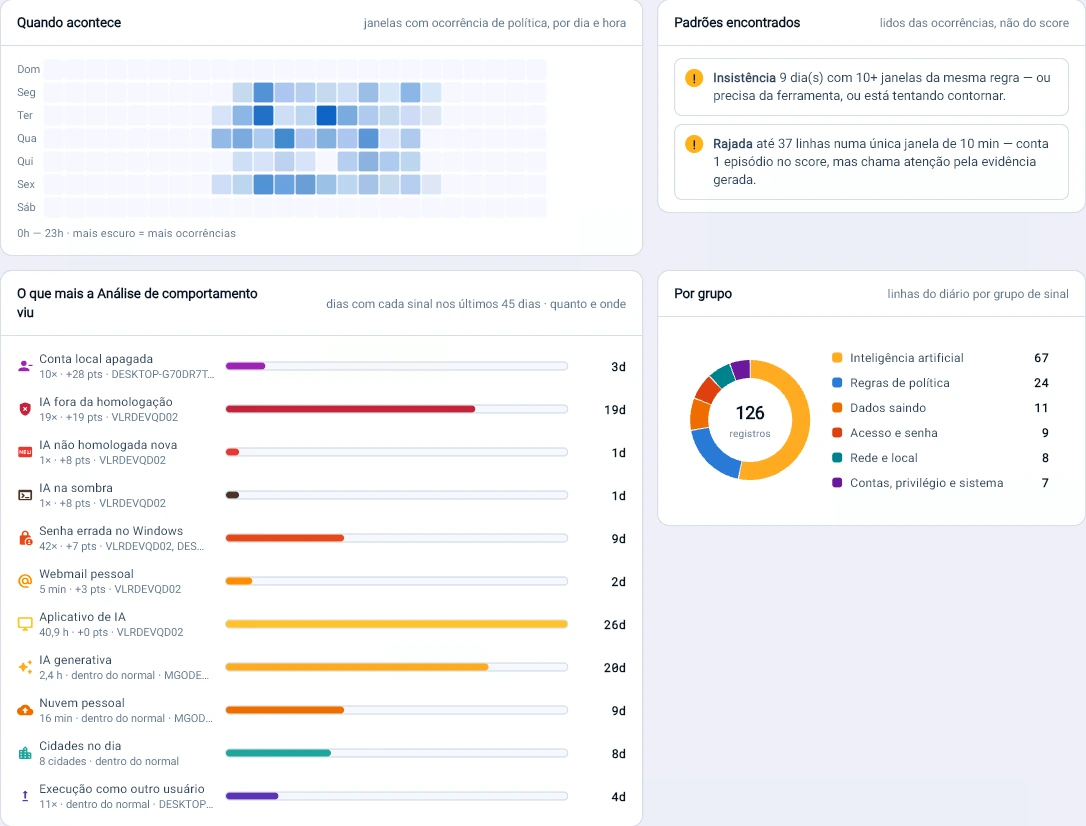Click the warning icon beside Rajada
The width and height of the screenshot is (1086, 826).
pyautogui.click(x=694, y=144)
